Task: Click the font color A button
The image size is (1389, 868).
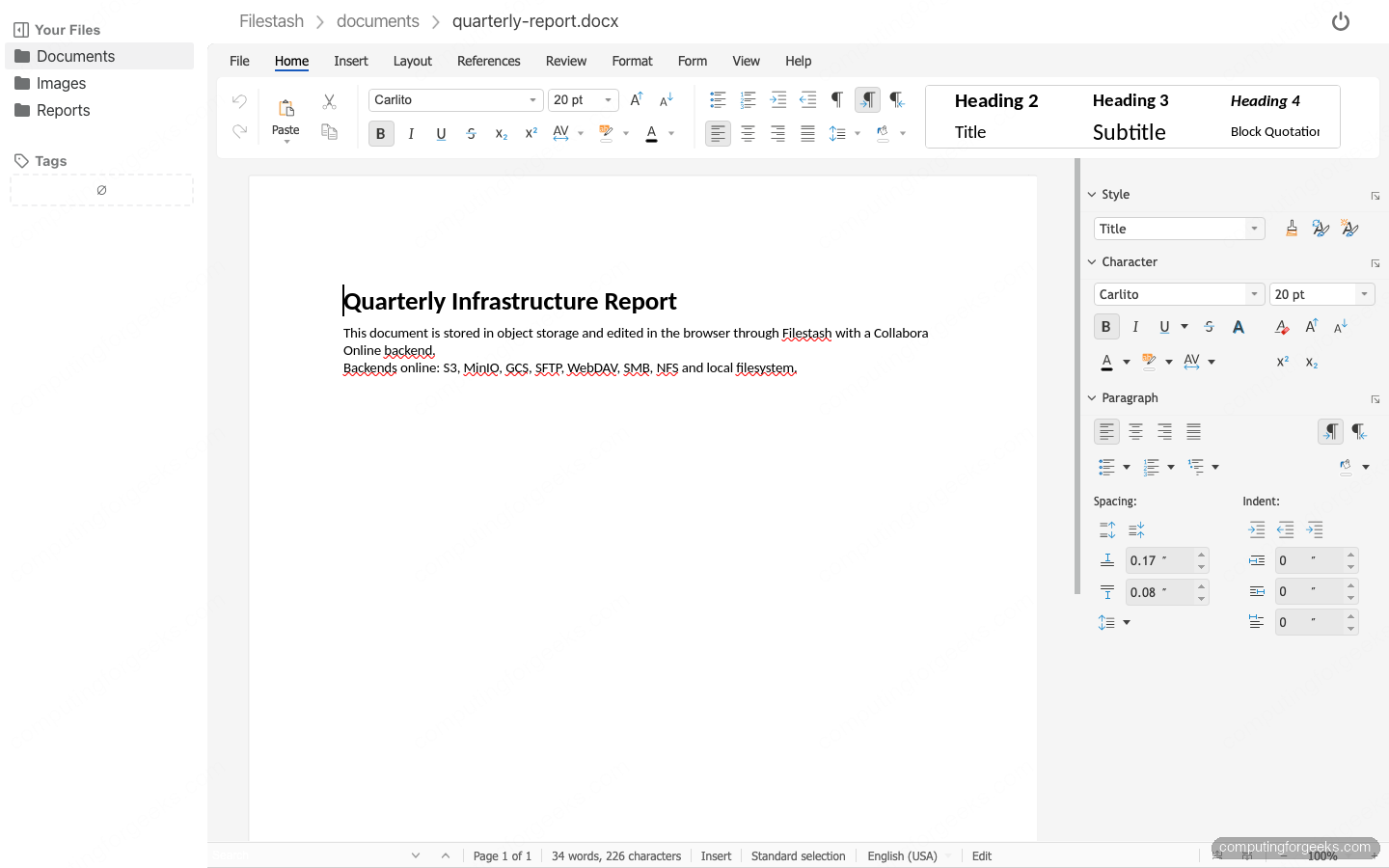Action: click(x=651, y=134)
